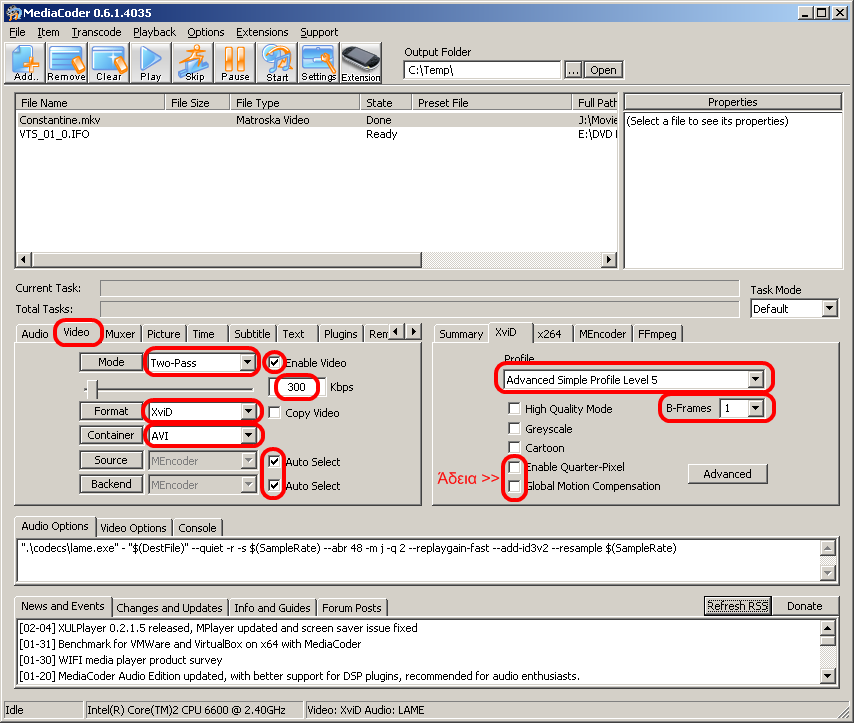The height and width of the screenshot is (723, 854).
Task: Open the Info and Guides tab
Action: (x=272, y=608)
